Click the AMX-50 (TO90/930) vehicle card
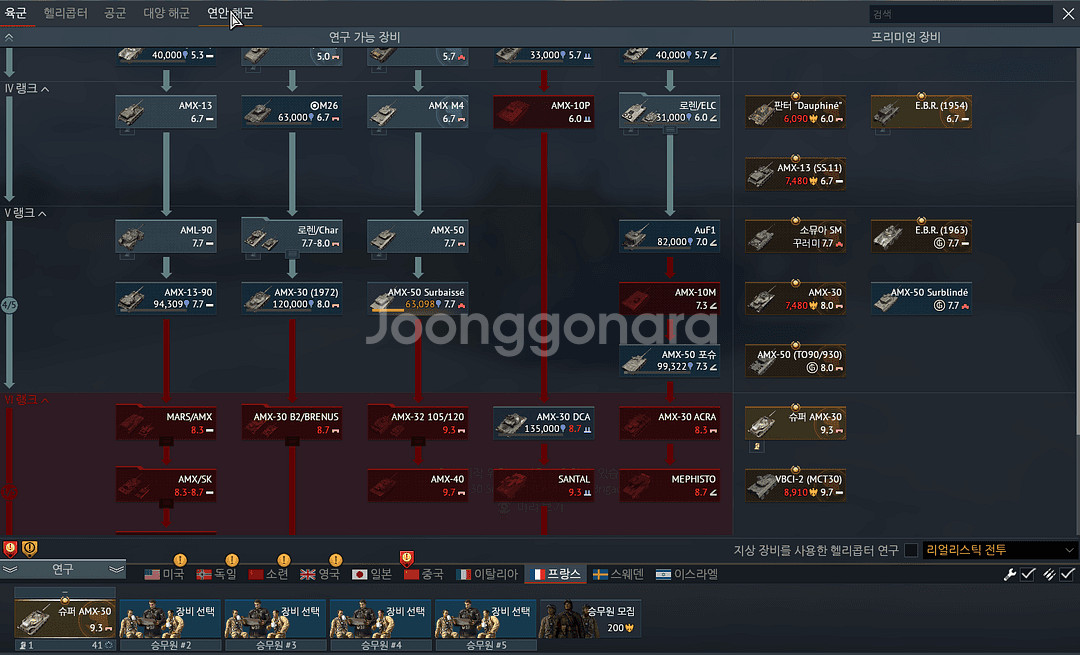1080x655 pixels. [x=796, y=362]
